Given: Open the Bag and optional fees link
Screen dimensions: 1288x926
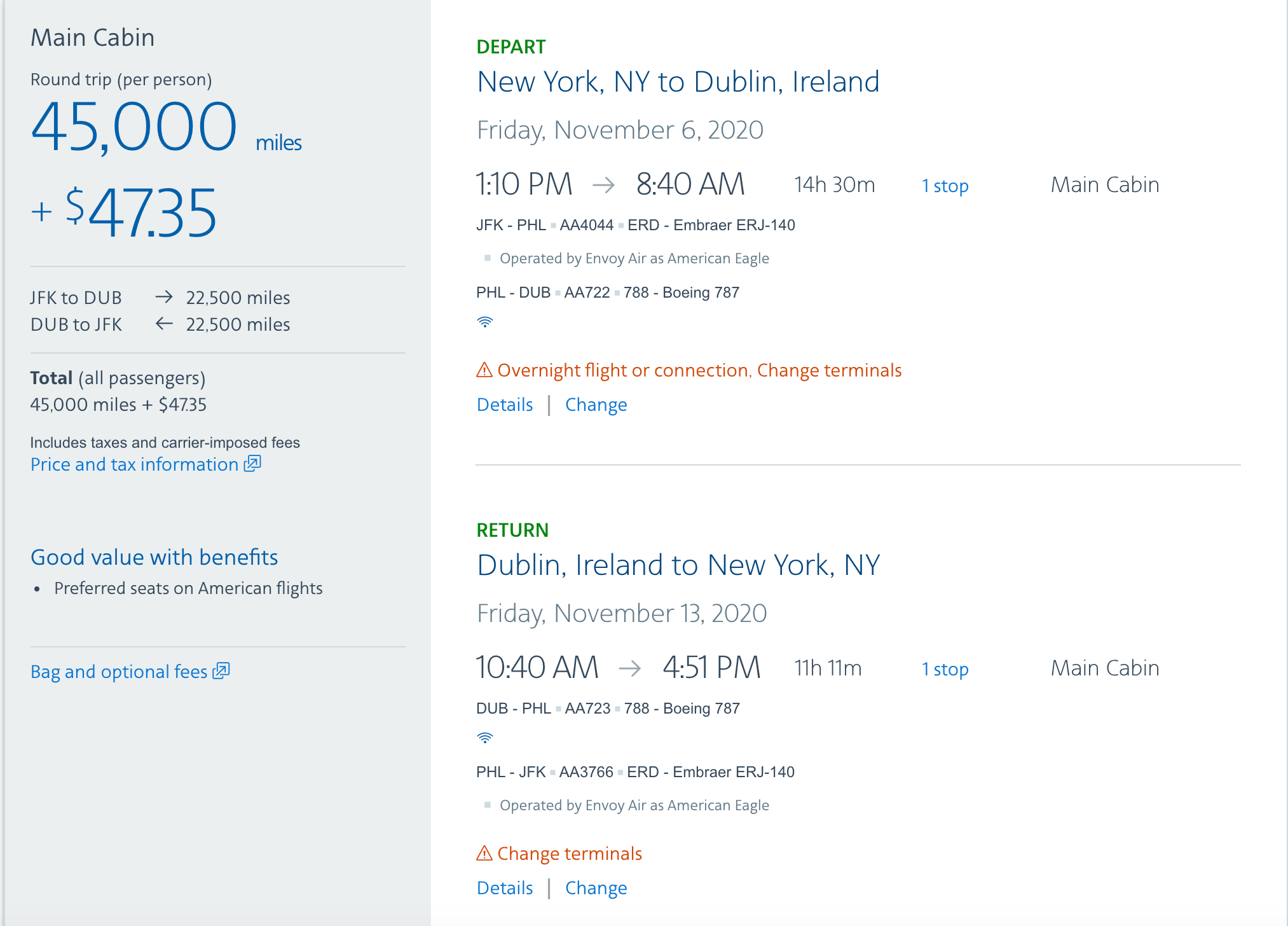Looking at the screenshot, I should pos(119,672).
